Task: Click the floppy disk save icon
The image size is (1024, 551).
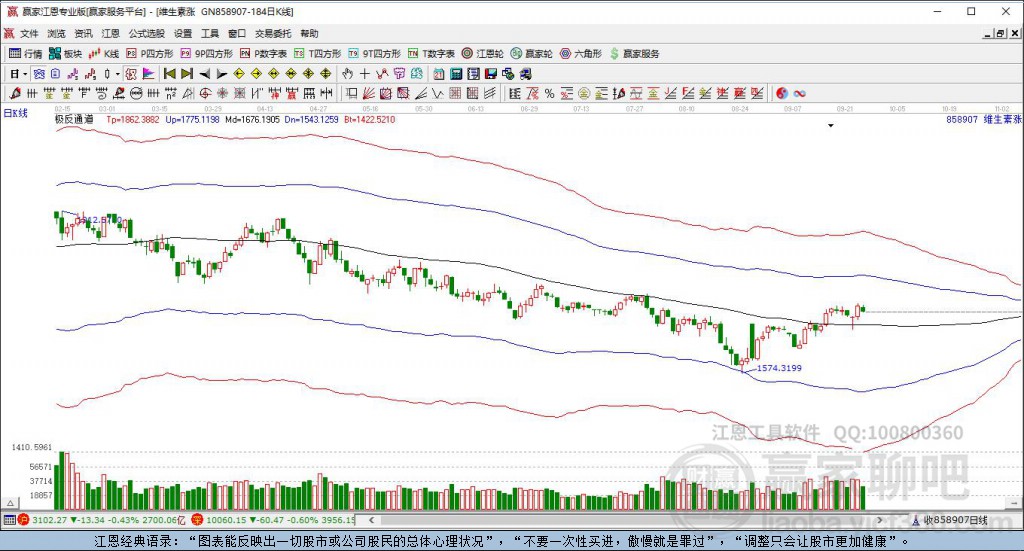Action: tap(490, 74)
